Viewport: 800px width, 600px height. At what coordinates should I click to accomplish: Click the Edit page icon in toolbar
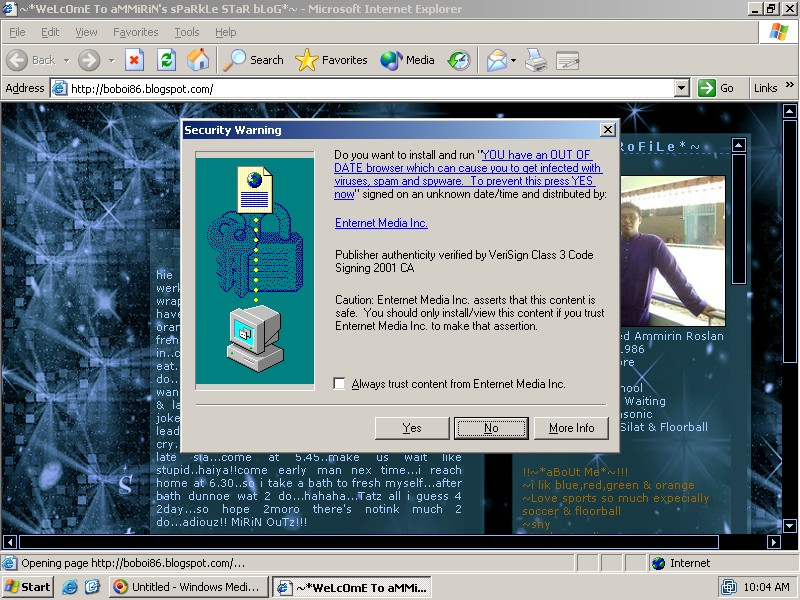[x=567, y=60]
